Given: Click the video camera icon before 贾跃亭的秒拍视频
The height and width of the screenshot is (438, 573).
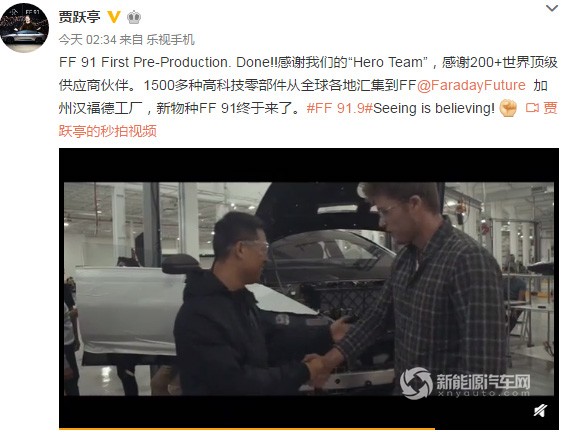Looking at the screenshot, I should click(x=532, y=108).
